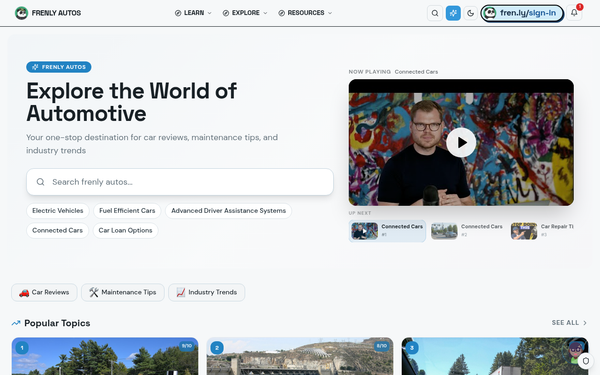
Task: Expand the Learn menu
Action: point(193,13)
